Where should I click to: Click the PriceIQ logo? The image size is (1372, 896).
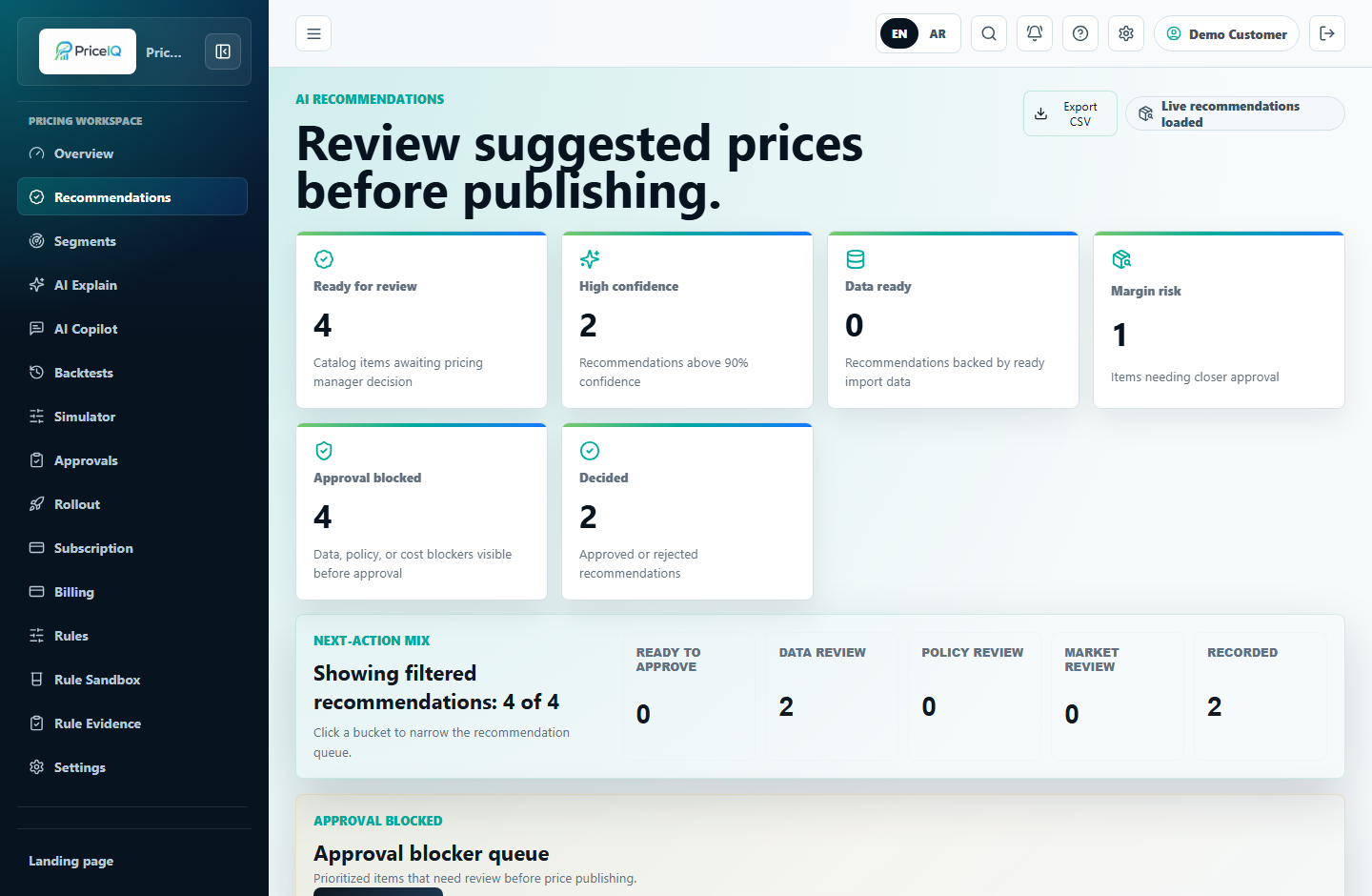[88, 51]
